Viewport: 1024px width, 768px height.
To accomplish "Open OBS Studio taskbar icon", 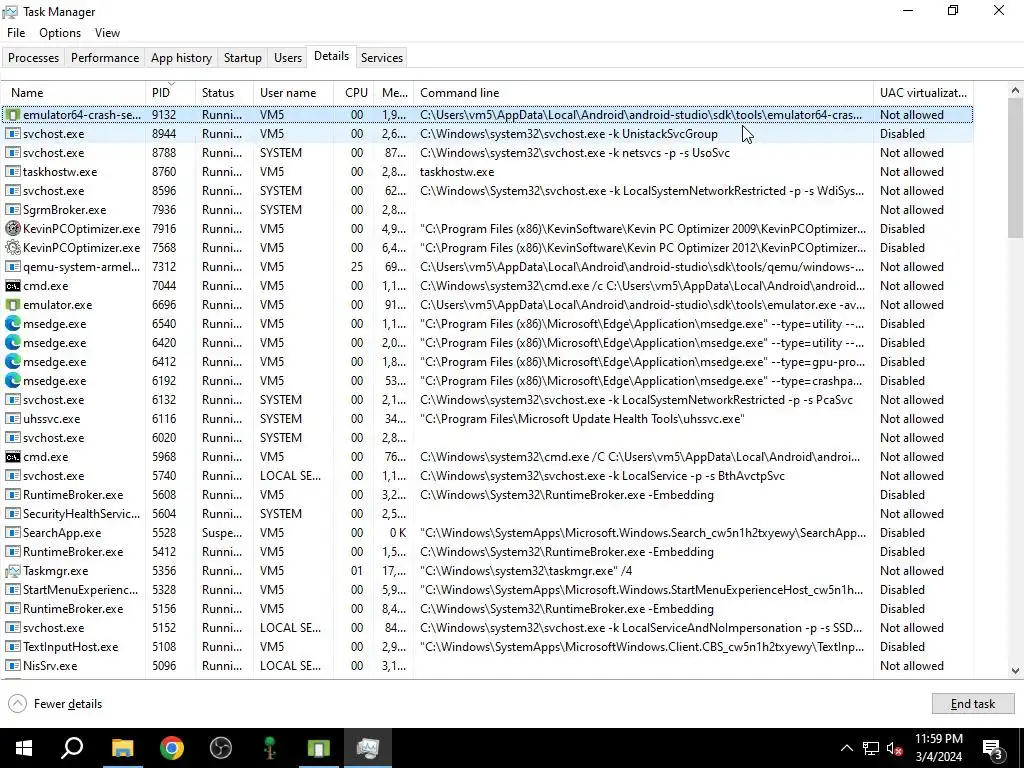I will [x=221, y=748].
